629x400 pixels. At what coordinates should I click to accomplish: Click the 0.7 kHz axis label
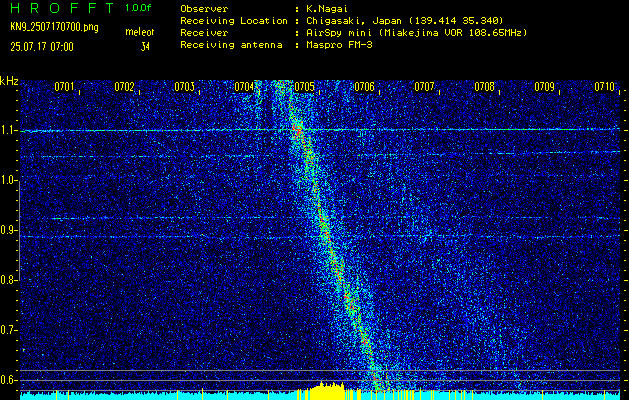click(x=9, y=330)
